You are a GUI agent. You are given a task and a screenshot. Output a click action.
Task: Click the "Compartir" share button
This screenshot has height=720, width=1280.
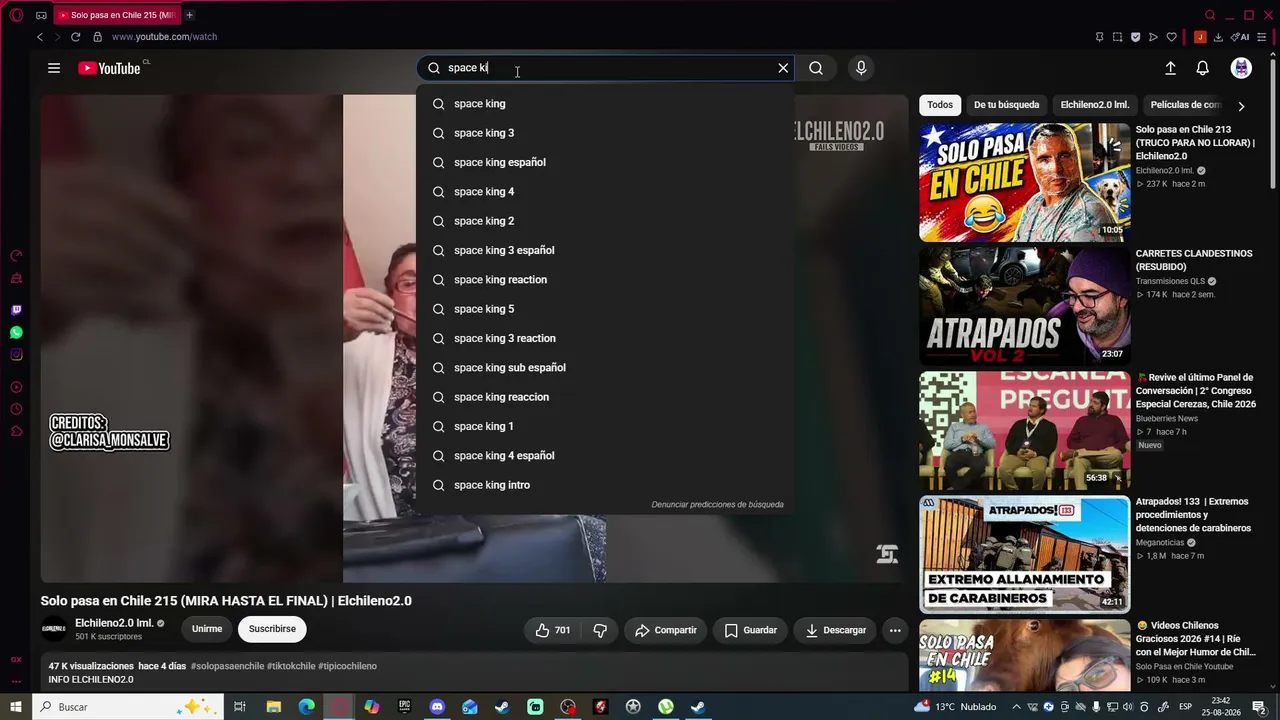tap(666, 630)
